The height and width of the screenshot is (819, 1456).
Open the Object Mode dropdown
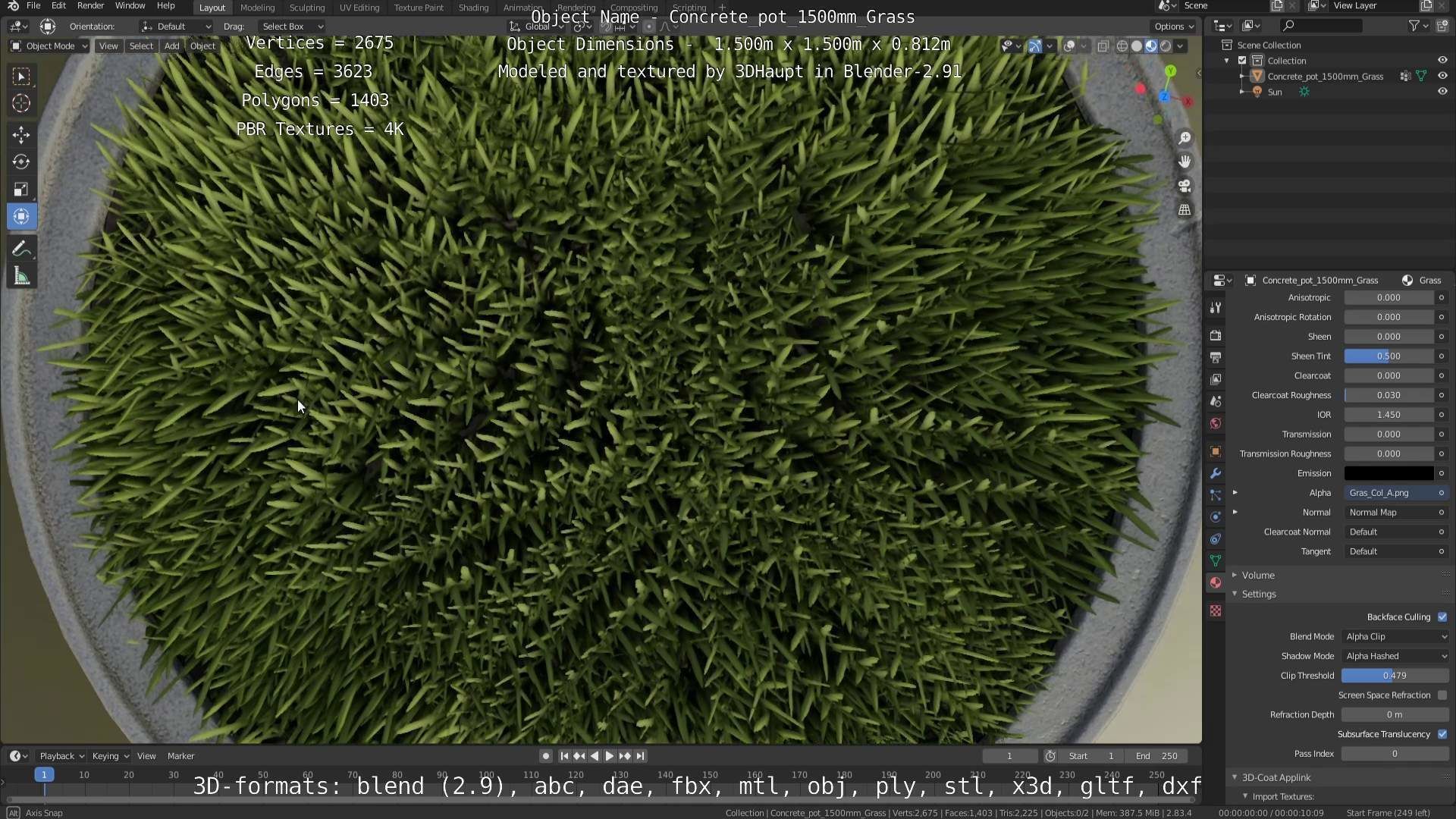49,46
